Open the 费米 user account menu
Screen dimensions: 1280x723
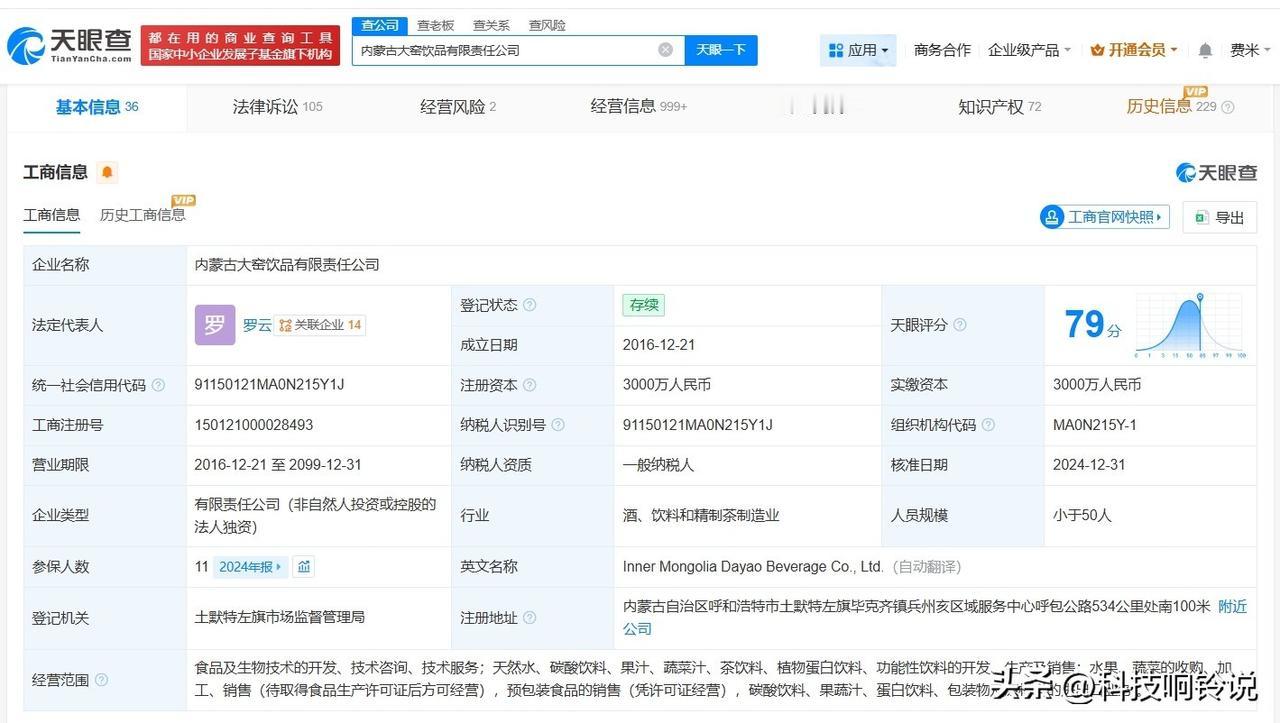click(1249, 50)
